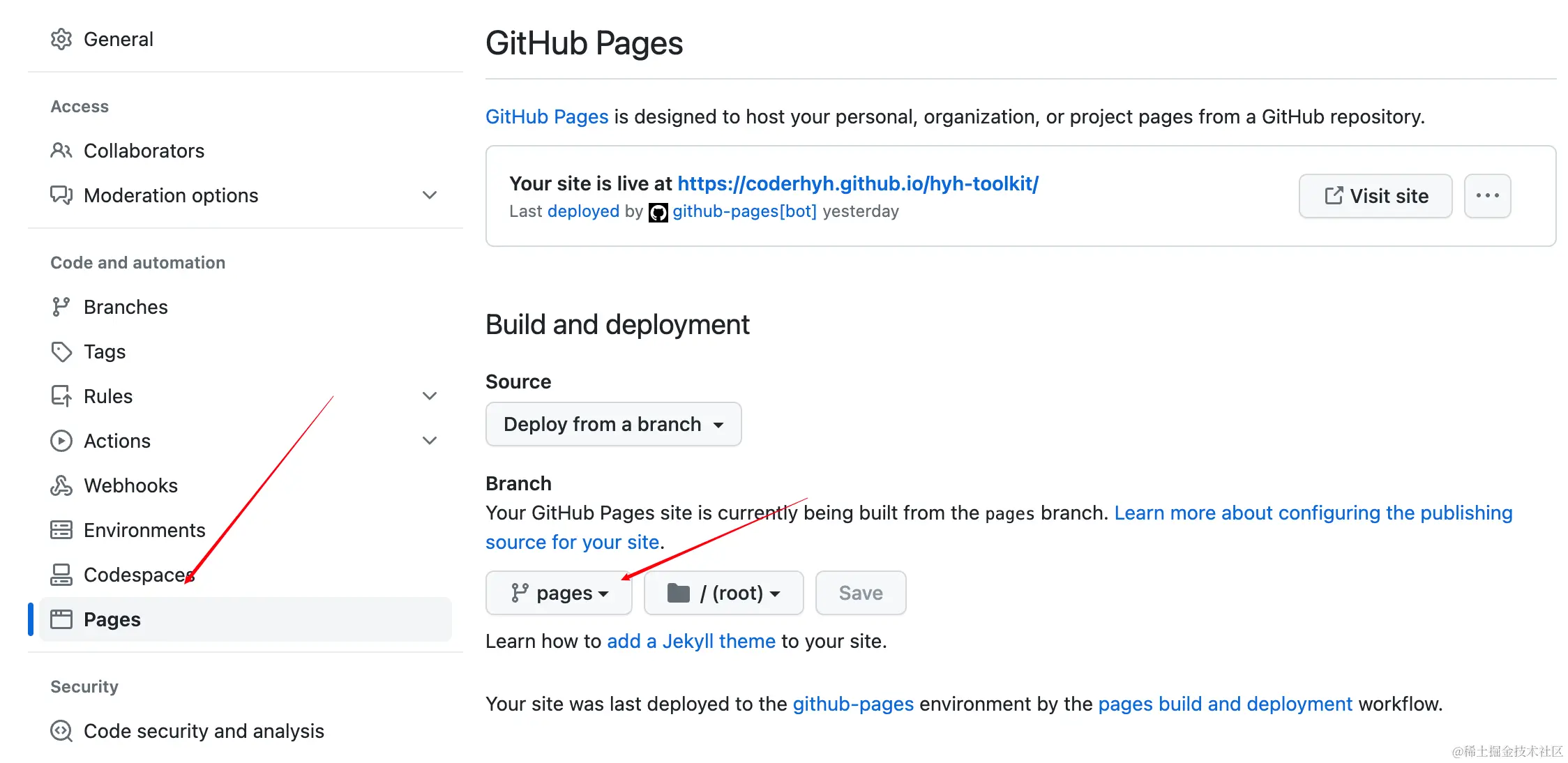
Task: Expand the Actions section chevron
Action: click(430, 441)
